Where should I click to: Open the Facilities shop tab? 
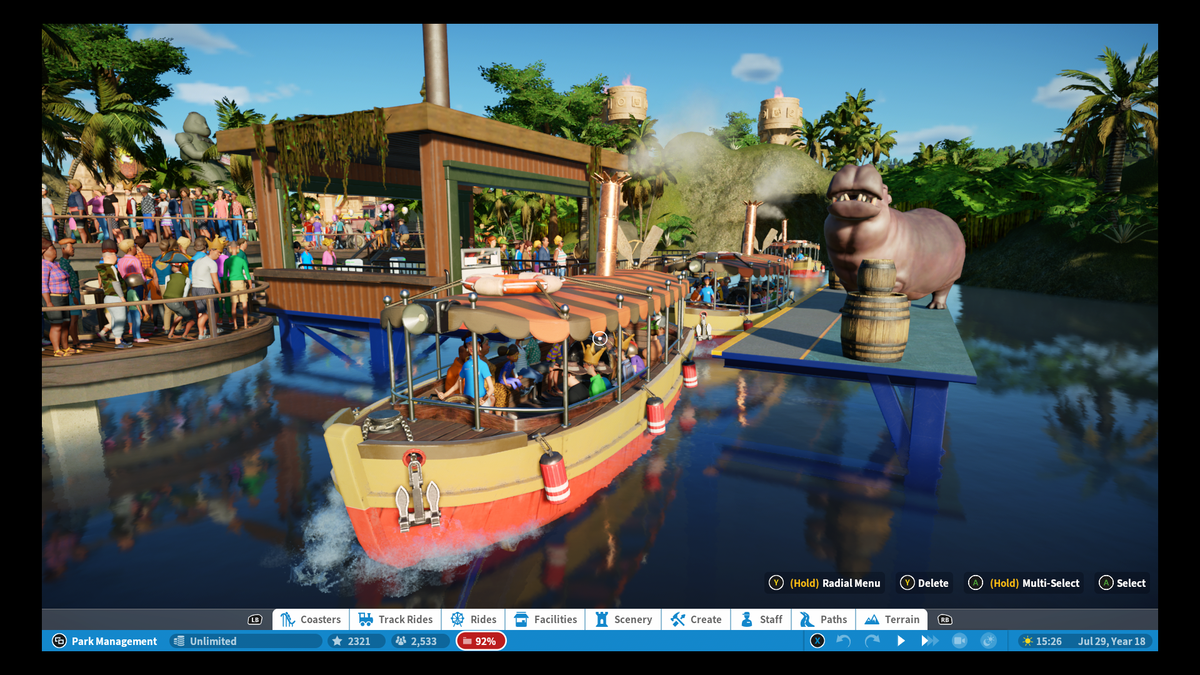pyautogui.click(x=545, y=620)
